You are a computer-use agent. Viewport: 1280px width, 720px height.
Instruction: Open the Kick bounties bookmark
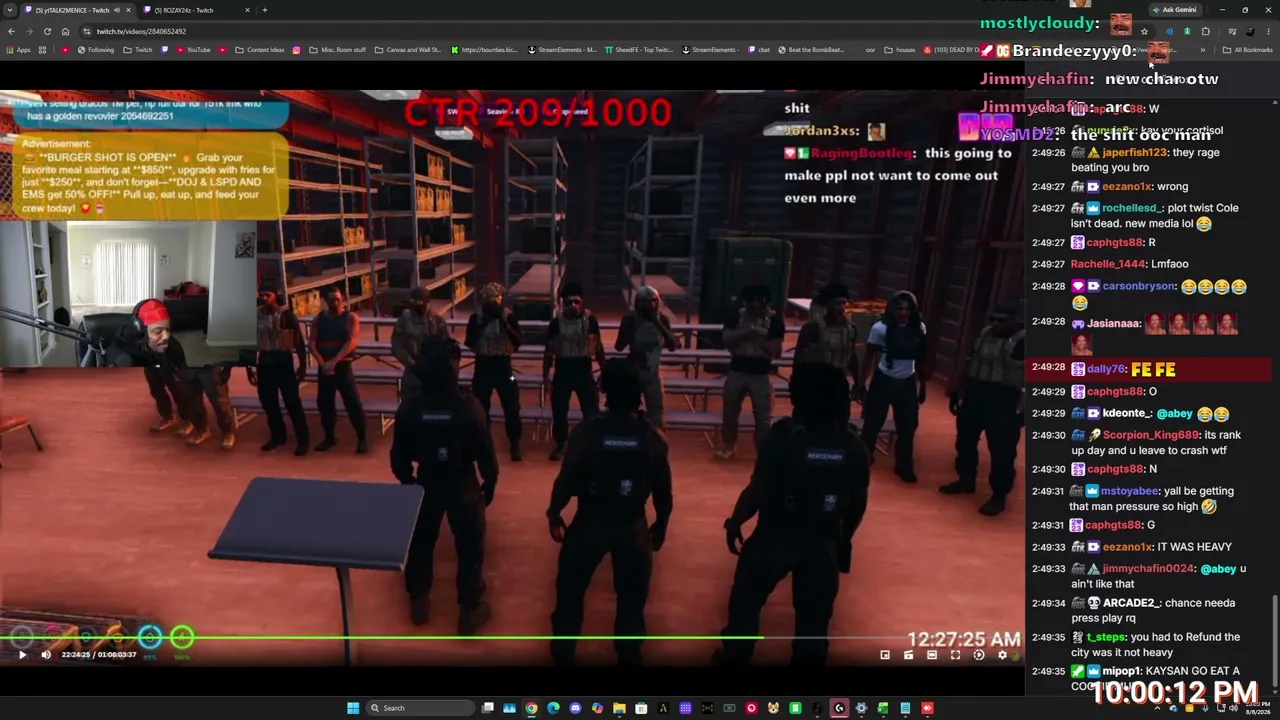click(x=485, y=50)
